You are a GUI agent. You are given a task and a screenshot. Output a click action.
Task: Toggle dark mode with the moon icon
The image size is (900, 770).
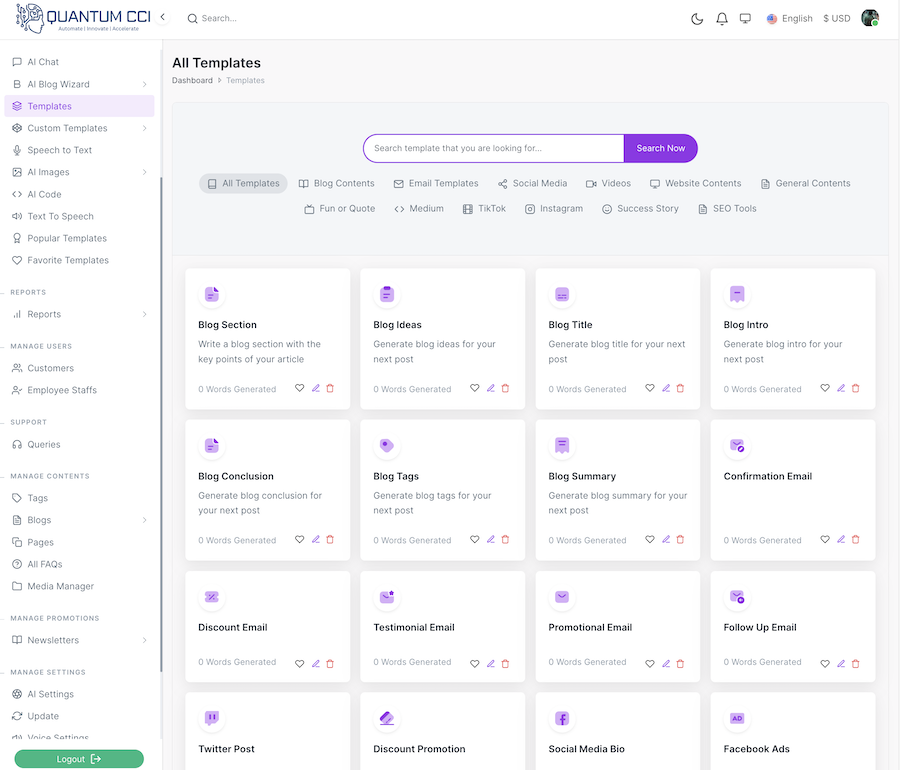click(x=697, y=18)
